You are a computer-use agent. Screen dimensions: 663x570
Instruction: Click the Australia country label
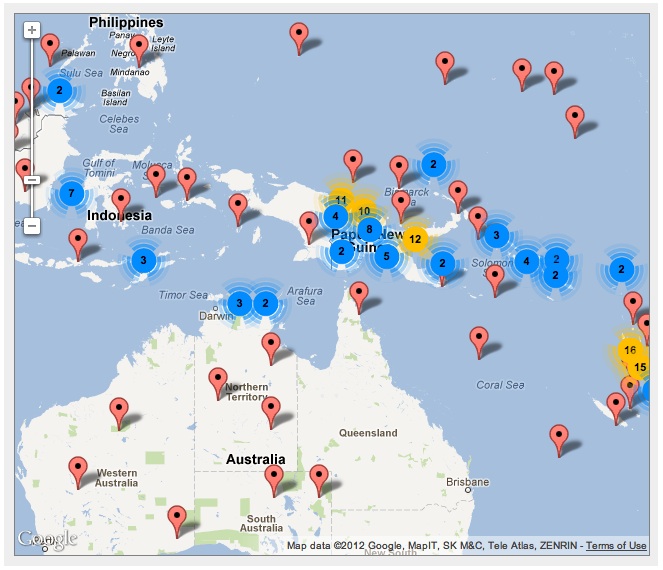click(255, 459)
